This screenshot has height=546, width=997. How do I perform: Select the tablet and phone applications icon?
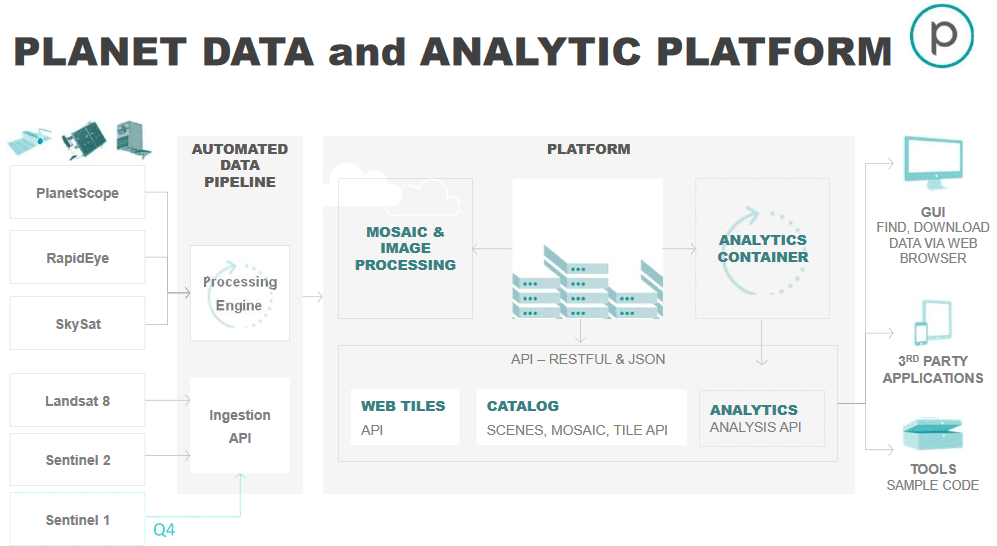pos(933,322)
